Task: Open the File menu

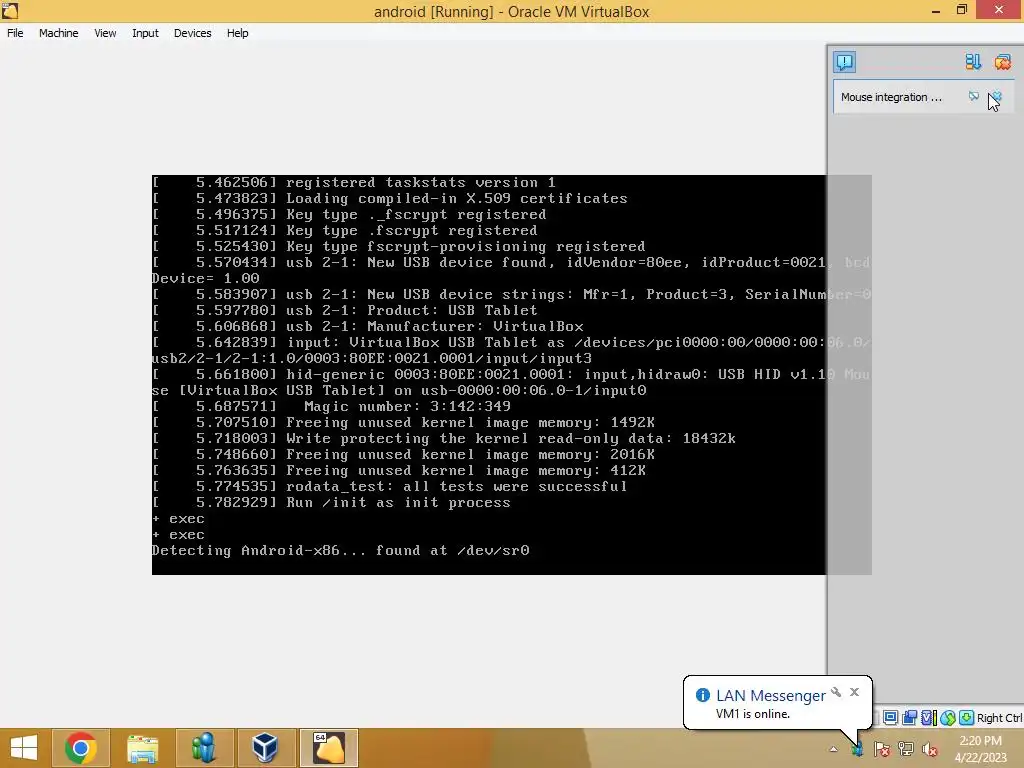Action: [15, 33]
